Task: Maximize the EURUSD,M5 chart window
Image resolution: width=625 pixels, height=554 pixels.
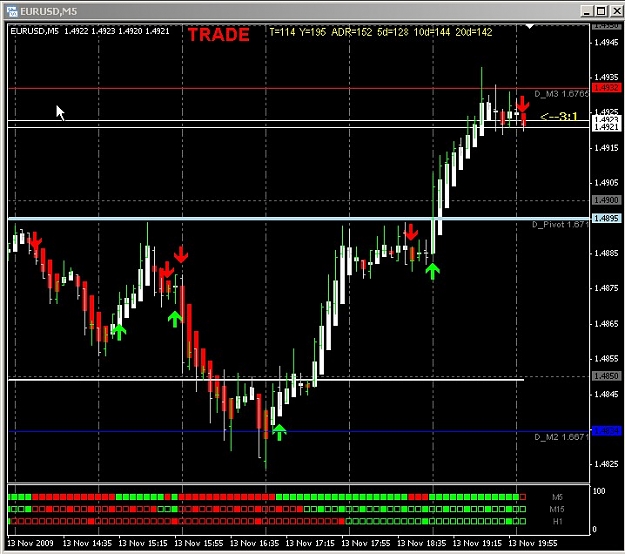Action: tap(601, 11)
